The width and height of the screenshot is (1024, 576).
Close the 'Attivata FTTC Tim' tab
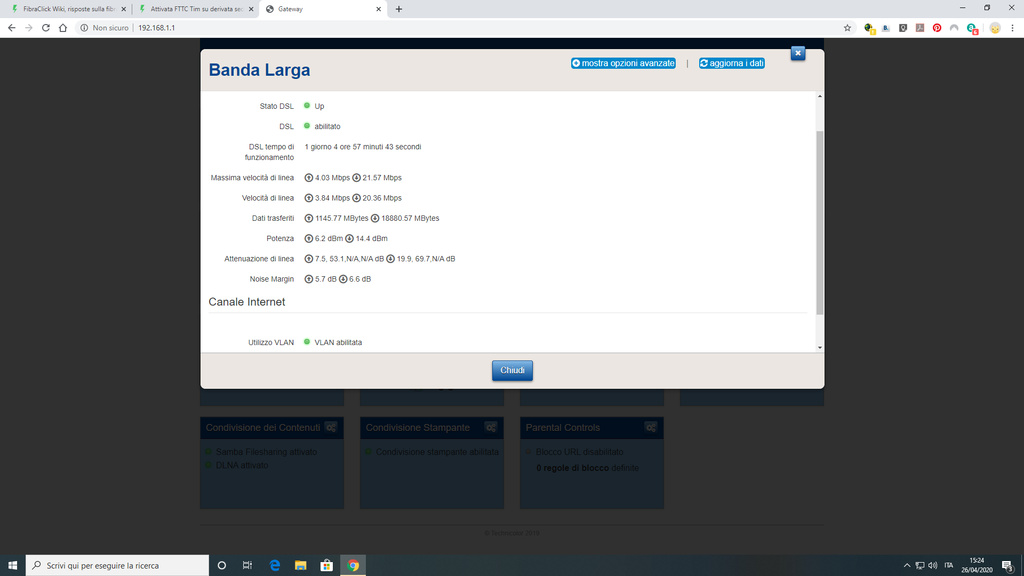[x=251, y=9]
